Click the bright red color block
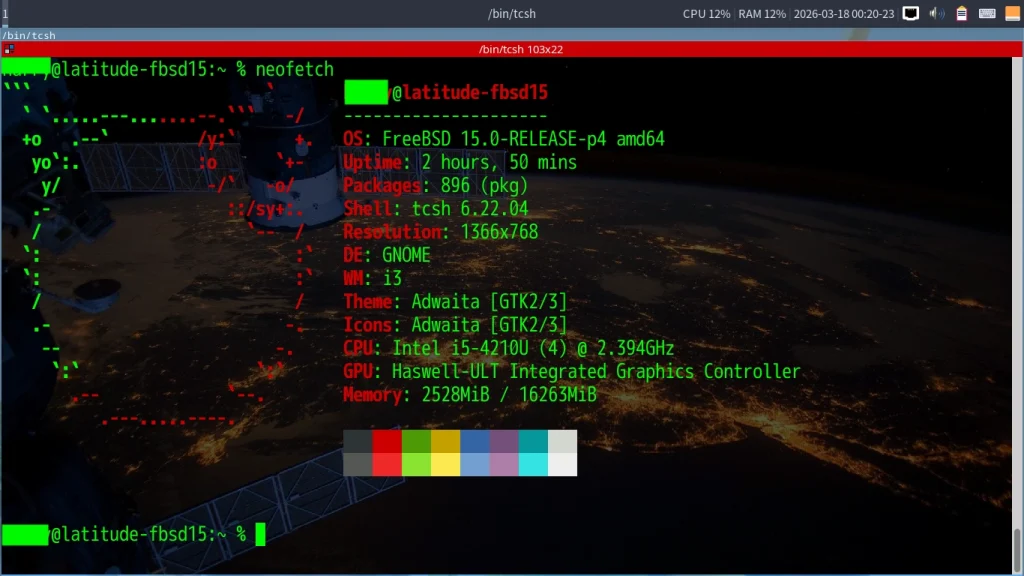 (x=387, y=465)
